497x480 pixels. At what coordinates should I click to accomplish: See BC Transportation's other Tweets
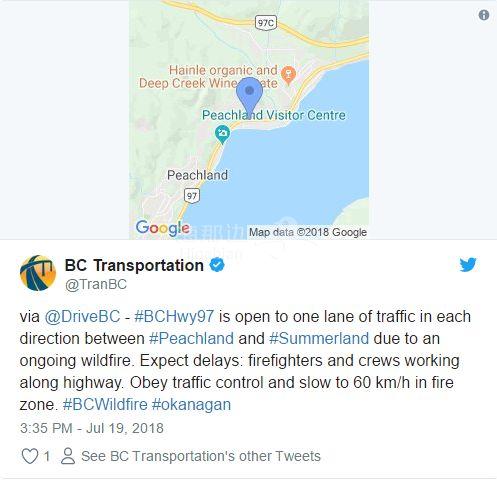201,456
